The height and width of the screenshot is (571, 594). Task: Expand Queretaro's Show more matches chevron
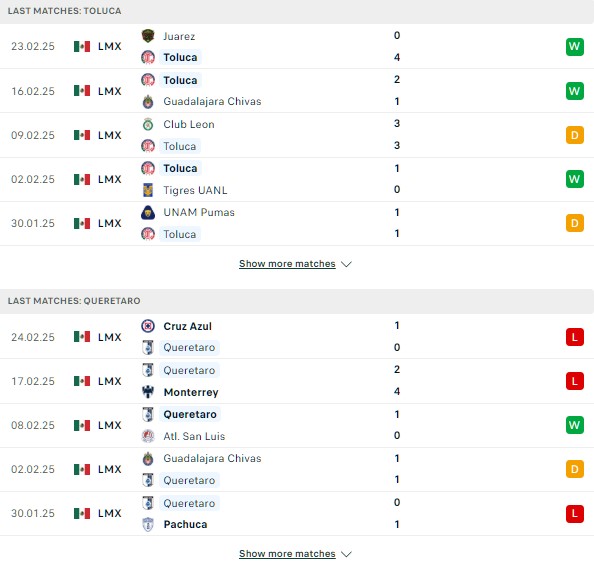click(x=346, y=554)
